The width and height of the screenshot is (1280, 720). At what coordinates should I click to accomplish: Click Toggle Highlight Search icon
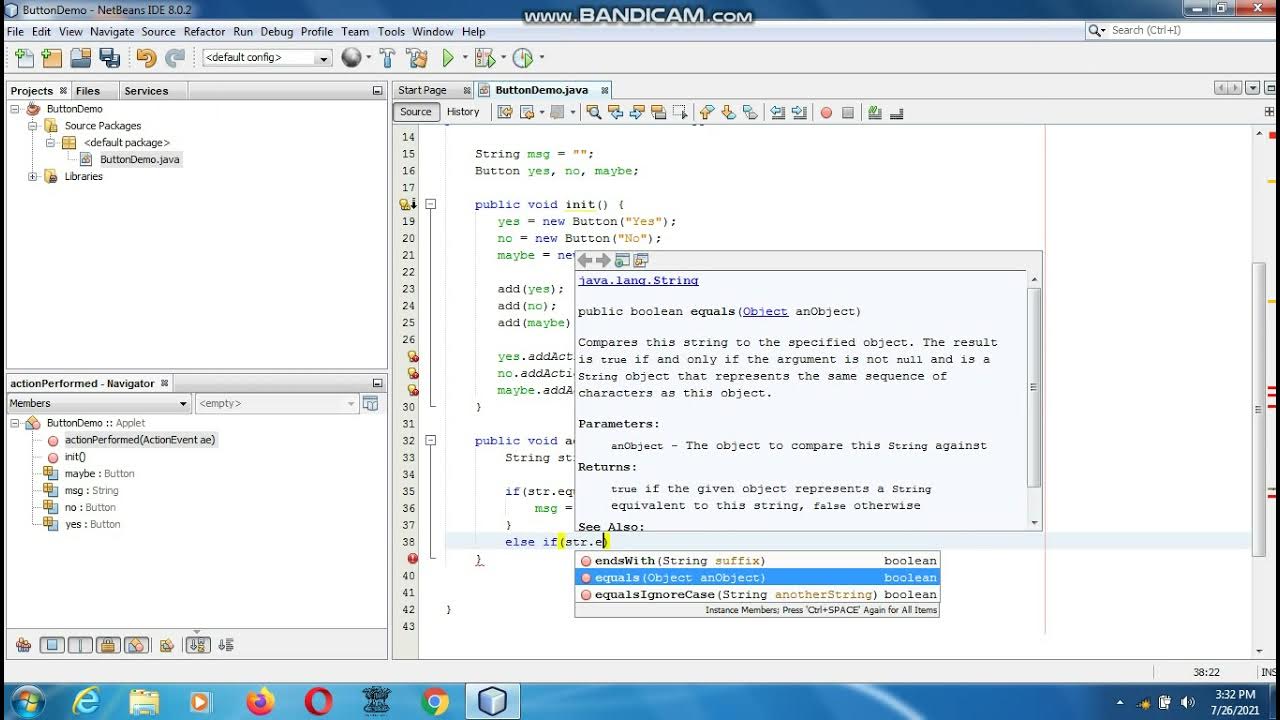coord(658,112)
